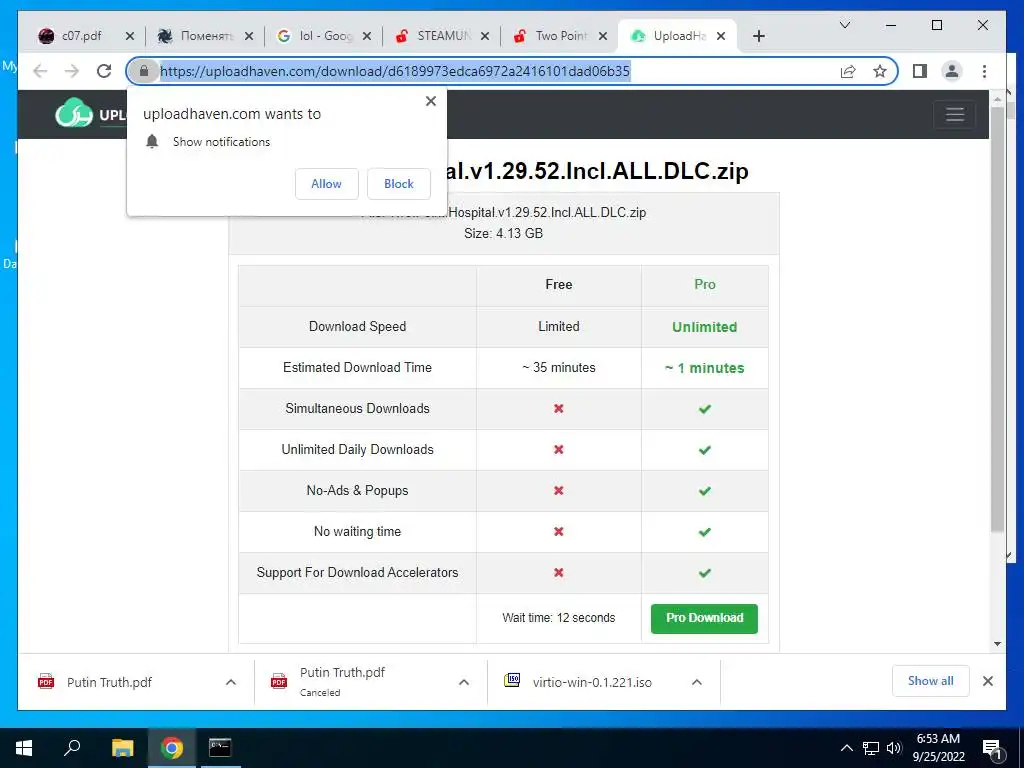
Task: Click Show all downloads
Action: 931,681
